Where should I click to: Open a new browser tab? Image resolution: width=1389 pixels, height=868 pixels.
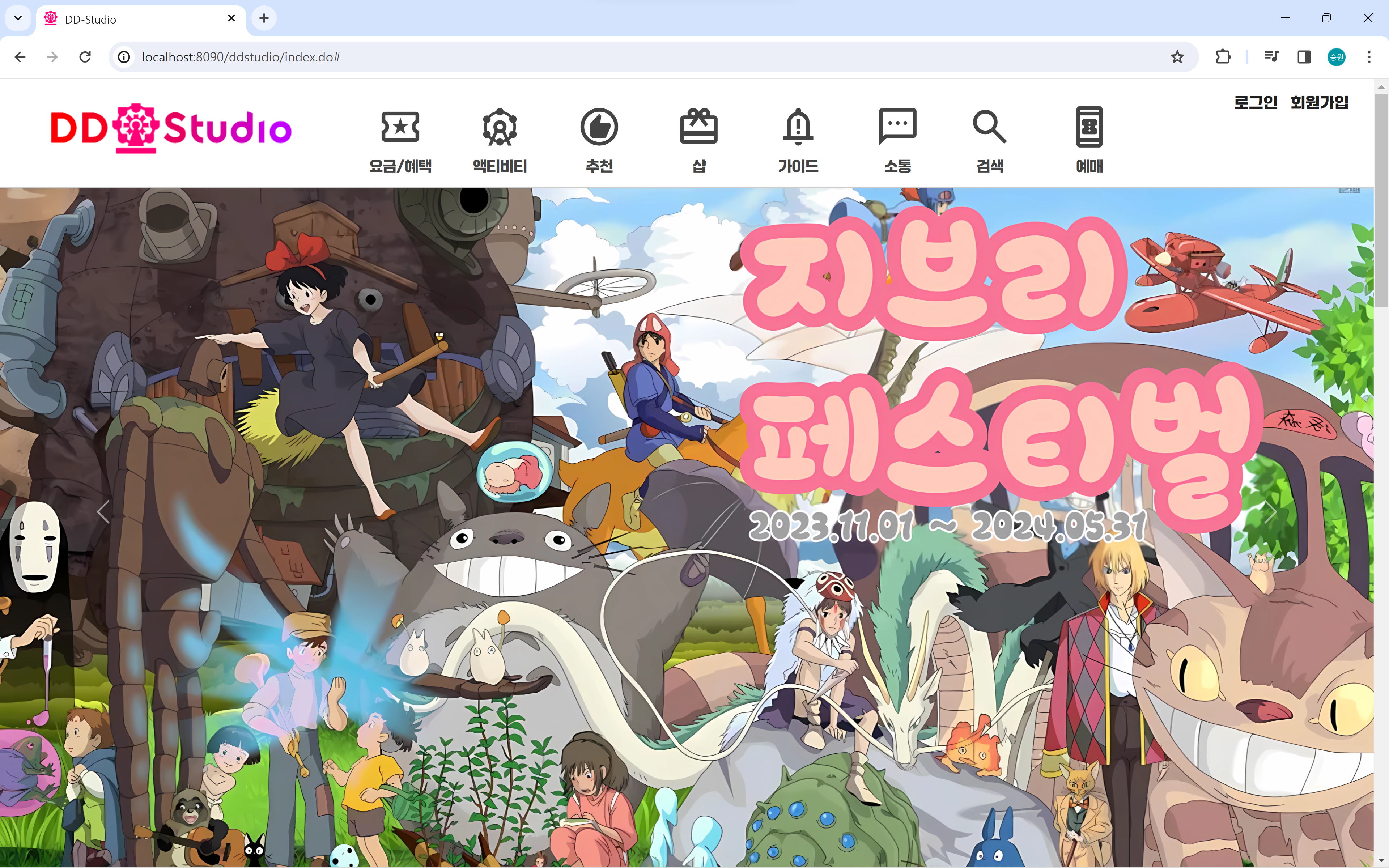tap(264, 18)
